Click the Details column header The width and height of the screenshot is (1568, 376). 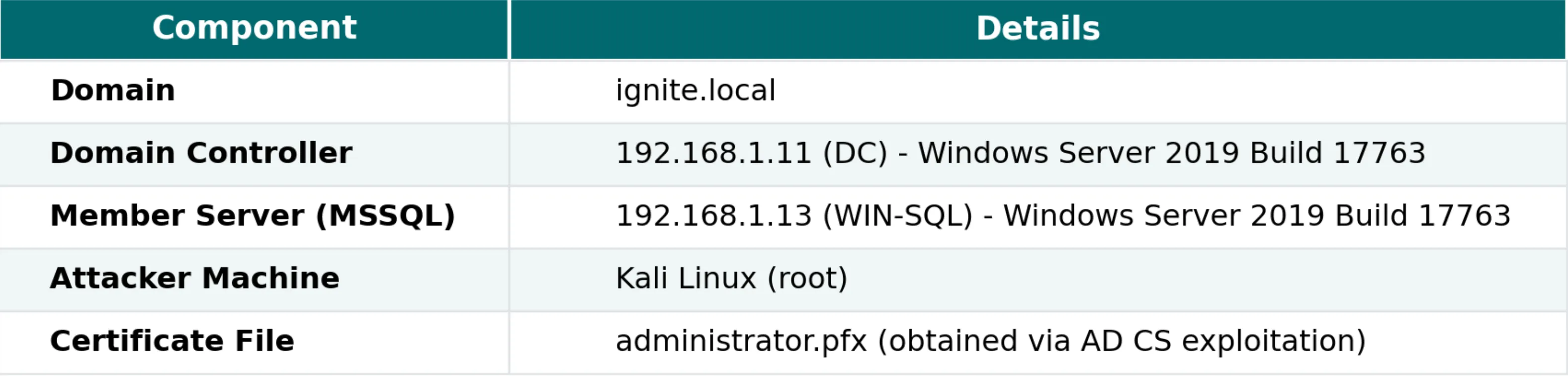[1037, 29]
